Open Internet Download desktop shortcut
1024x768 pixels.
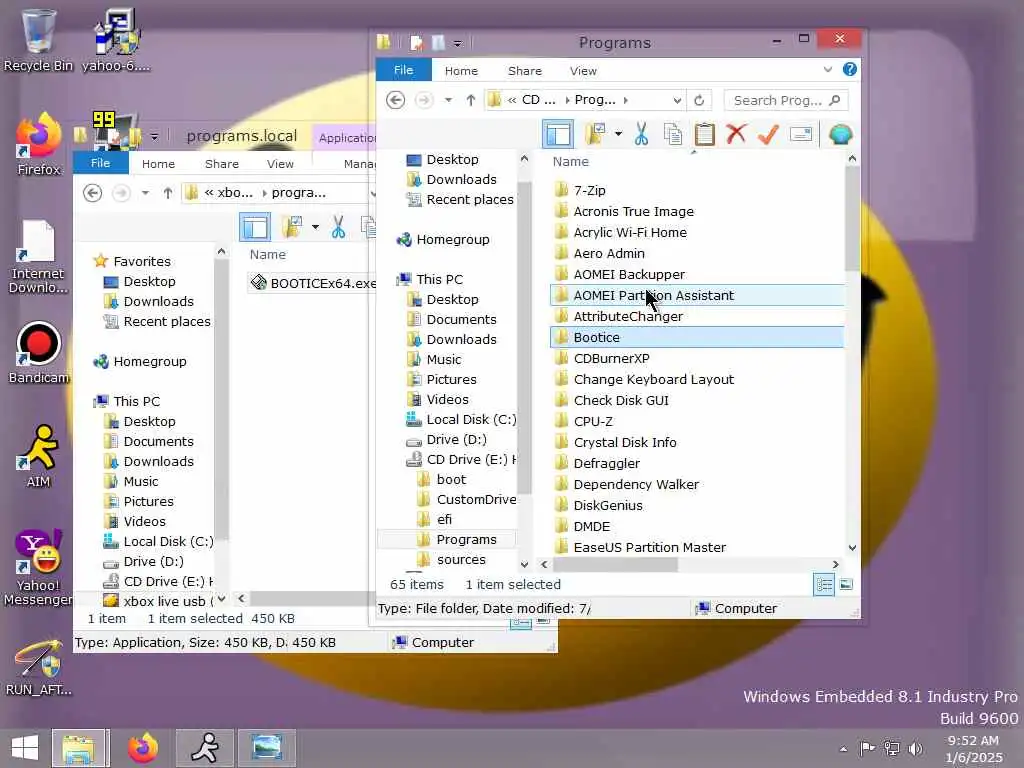(x=38, y=256)
